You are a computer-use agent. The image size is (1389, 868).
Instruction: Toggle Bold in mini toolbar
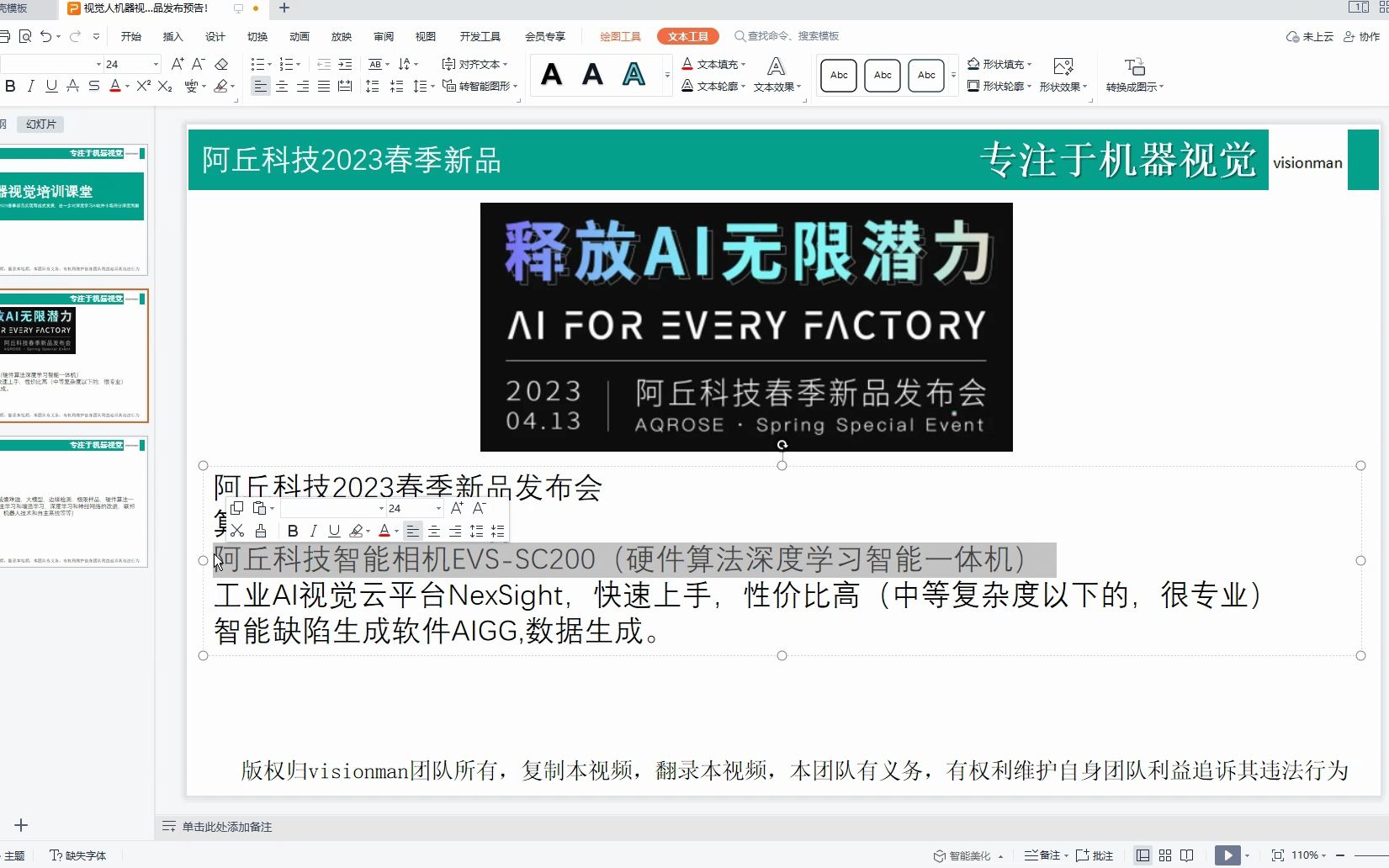[293, 531]
